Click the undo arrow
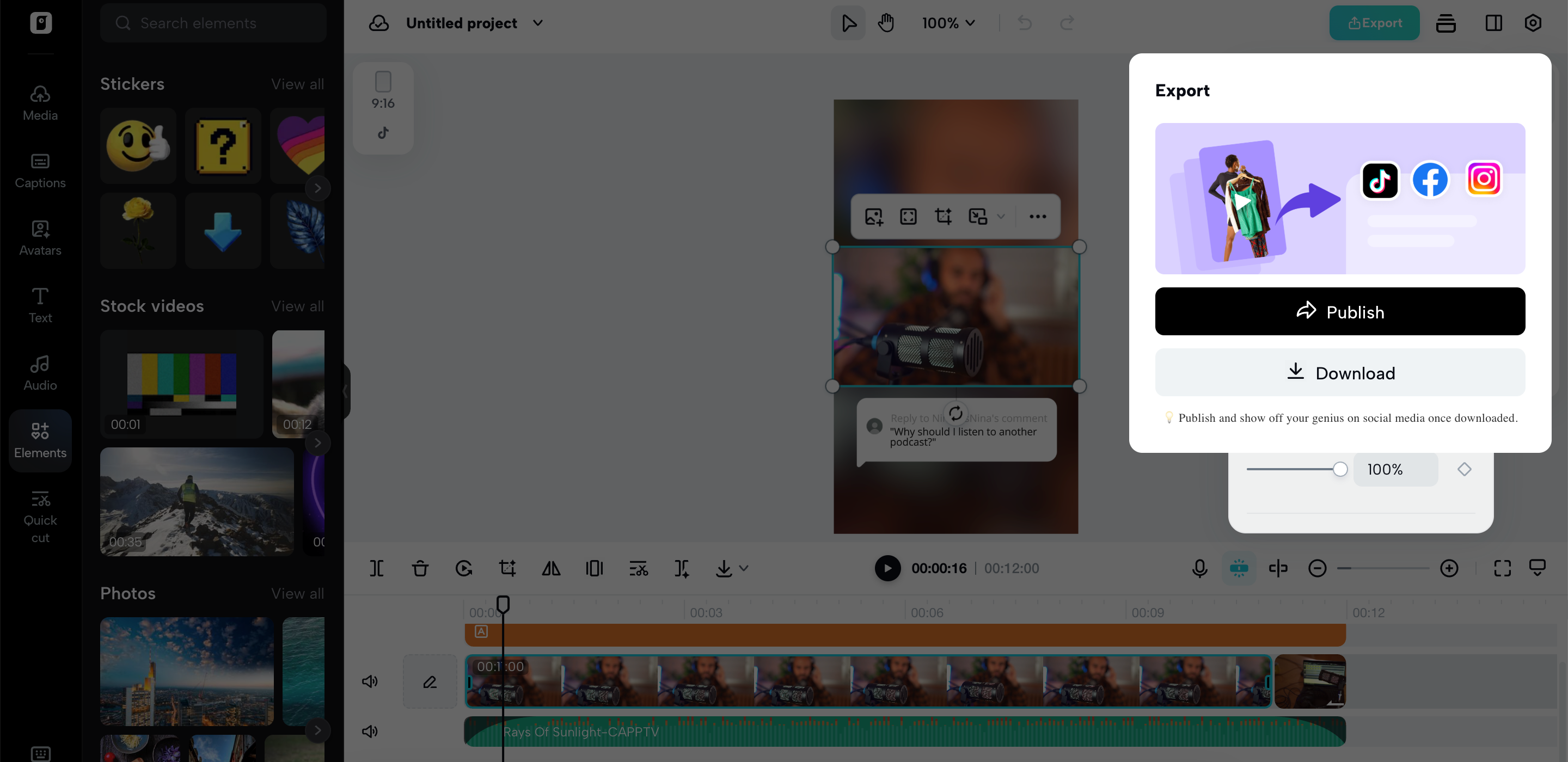1568x762 pixels. click(x=1025, y=23)
